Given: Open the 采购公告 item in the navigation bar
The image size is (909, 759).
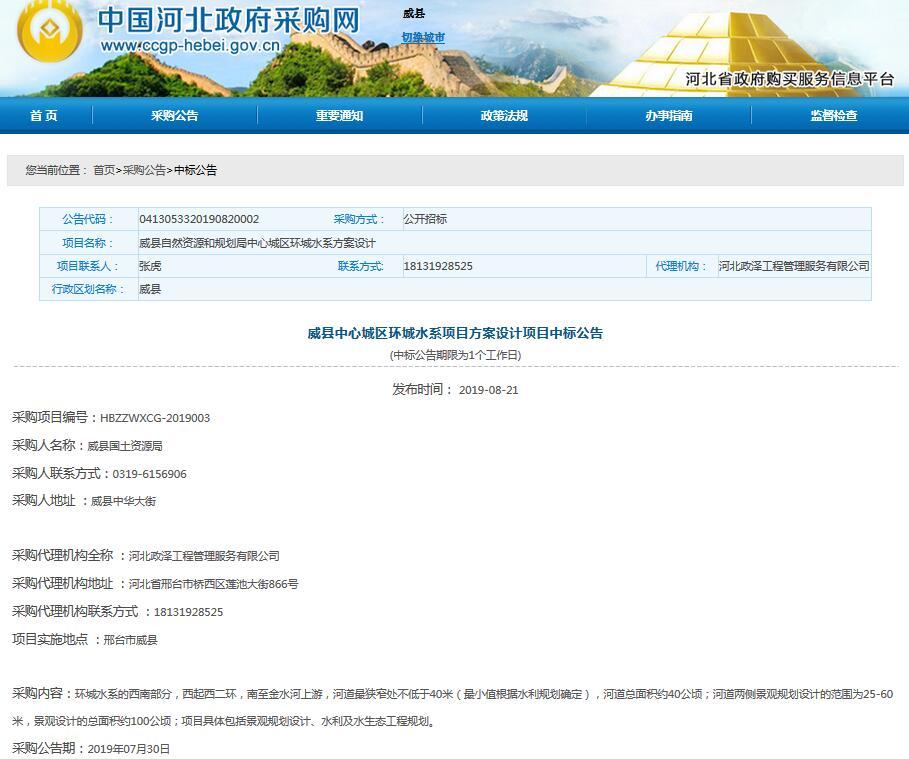Looking at the screenshot, I should point(175,116).
